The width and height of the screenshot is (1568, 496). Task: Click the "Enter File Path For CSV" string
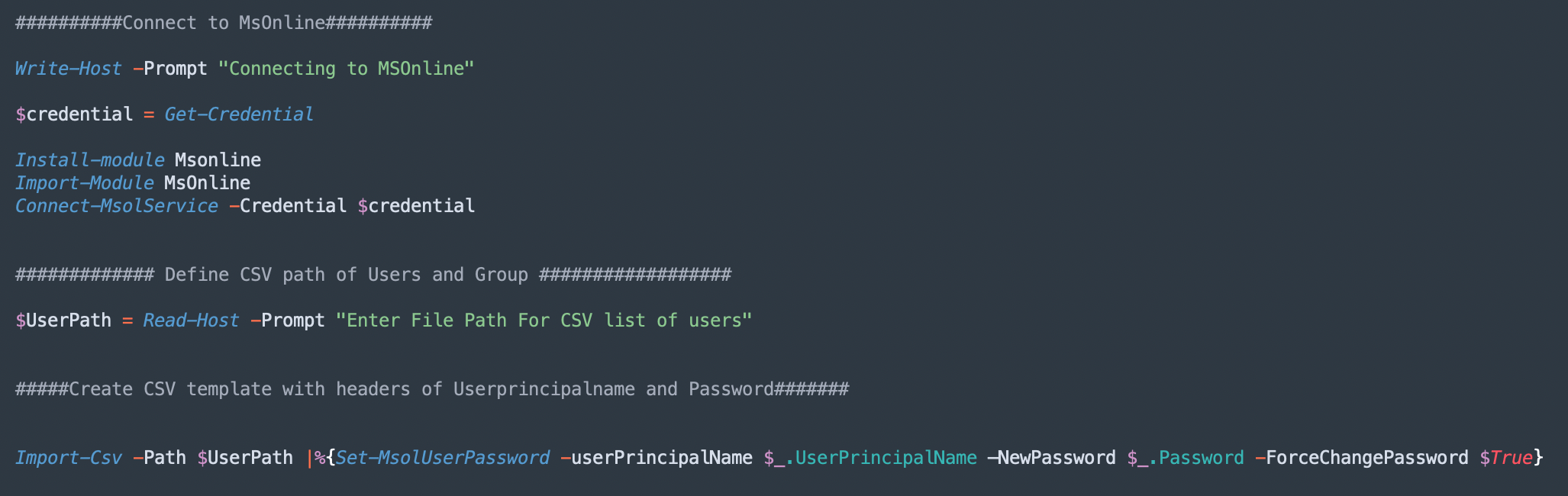click(x=544, y=320)
